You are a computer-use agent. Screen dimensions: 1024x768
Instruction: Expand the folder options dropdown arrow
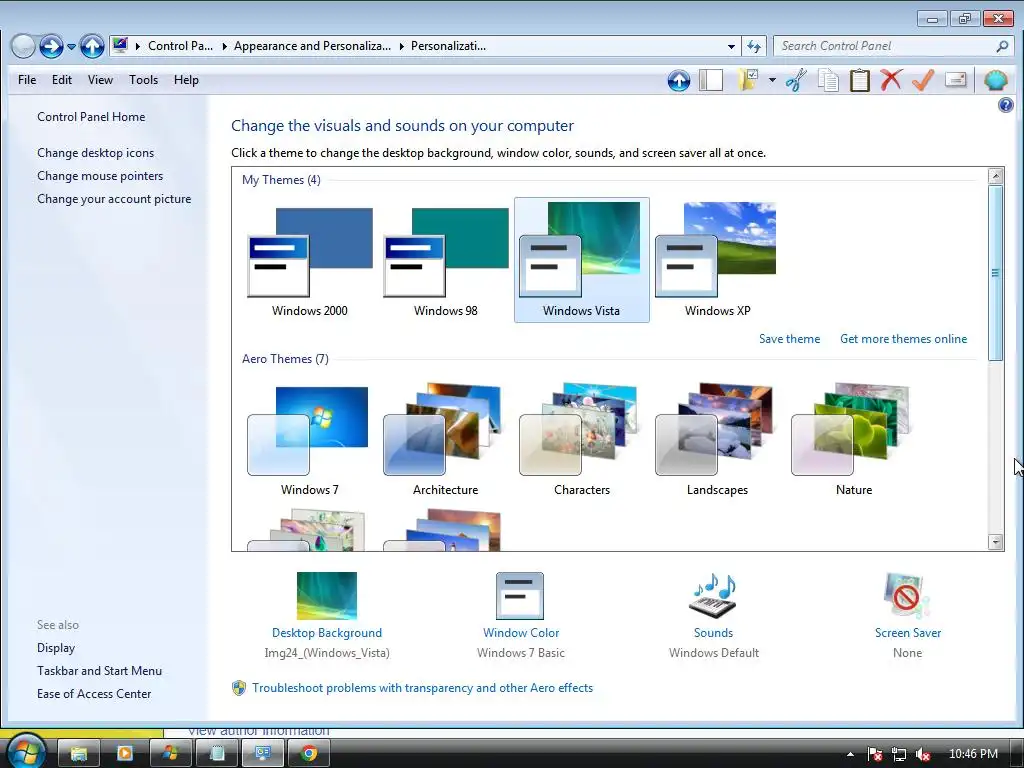772,80
